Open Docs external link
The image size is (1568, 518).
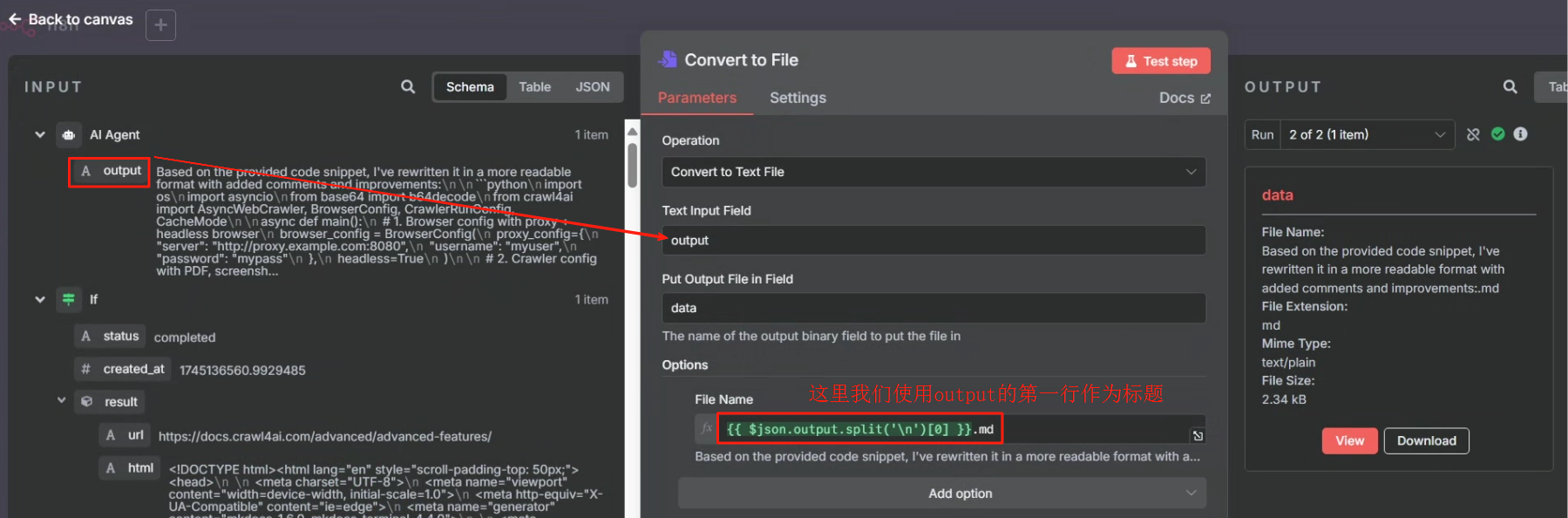coord(1184,98)
